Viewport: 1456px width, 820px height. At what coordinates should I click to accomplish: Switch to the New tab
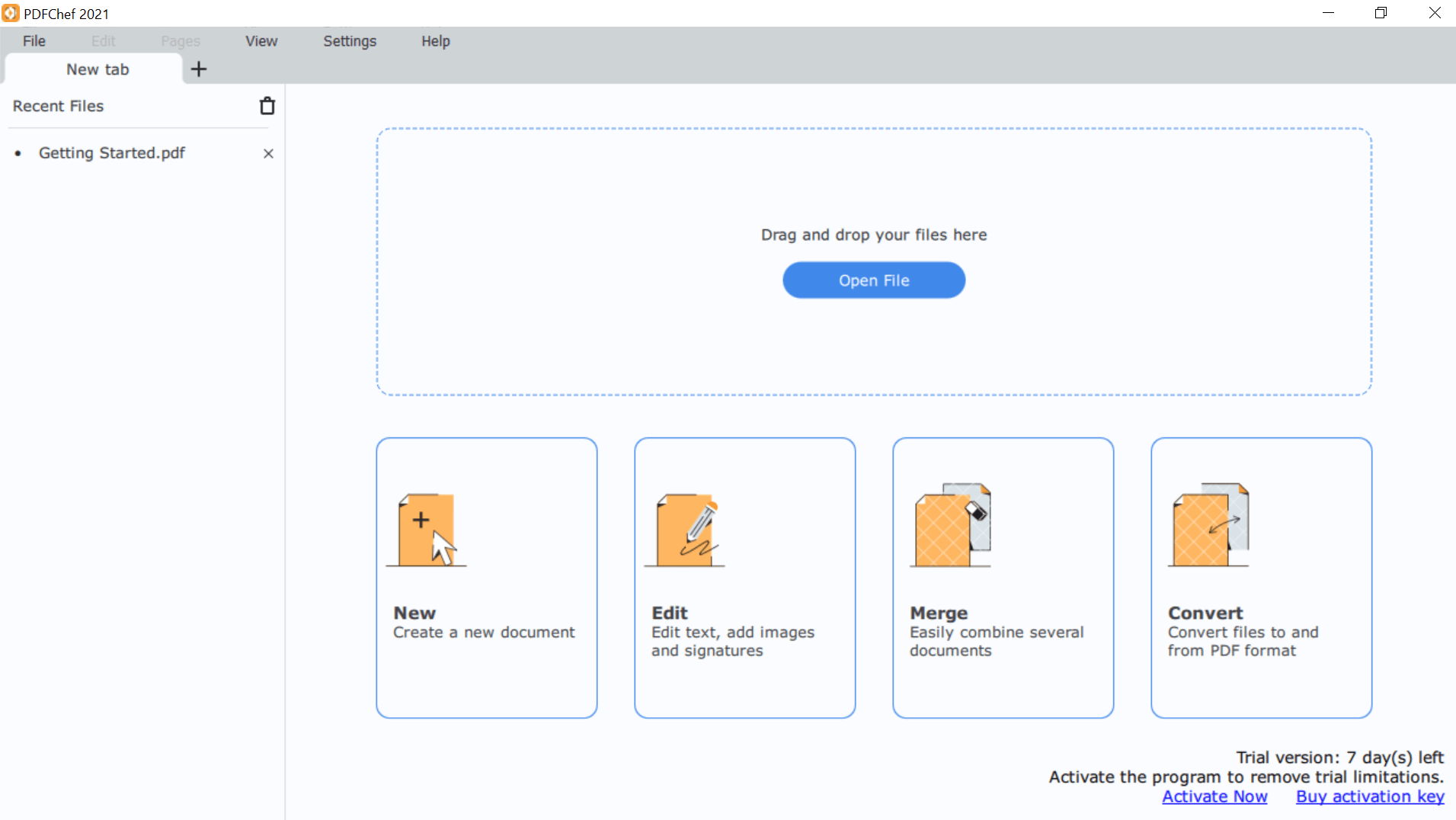tap(98, 69)
